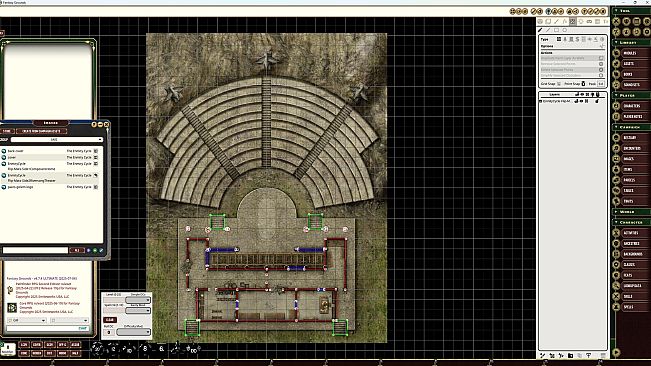Open the group dropdown in Images window
The height and width of the screenshot is (366, 651).
[56, 139]
